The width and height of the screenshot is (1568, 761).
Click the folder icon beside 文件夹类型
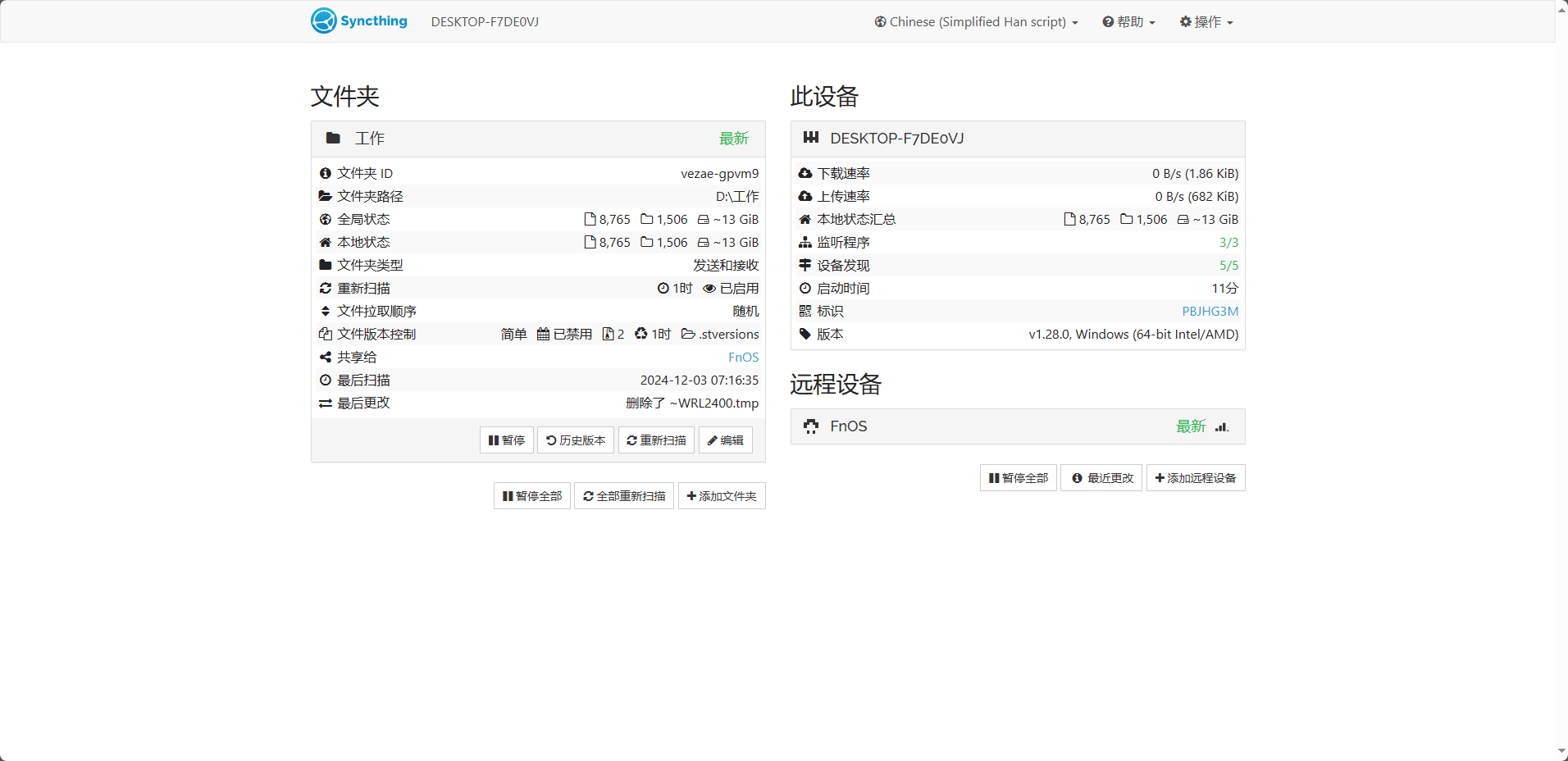(x=326, y=265)
